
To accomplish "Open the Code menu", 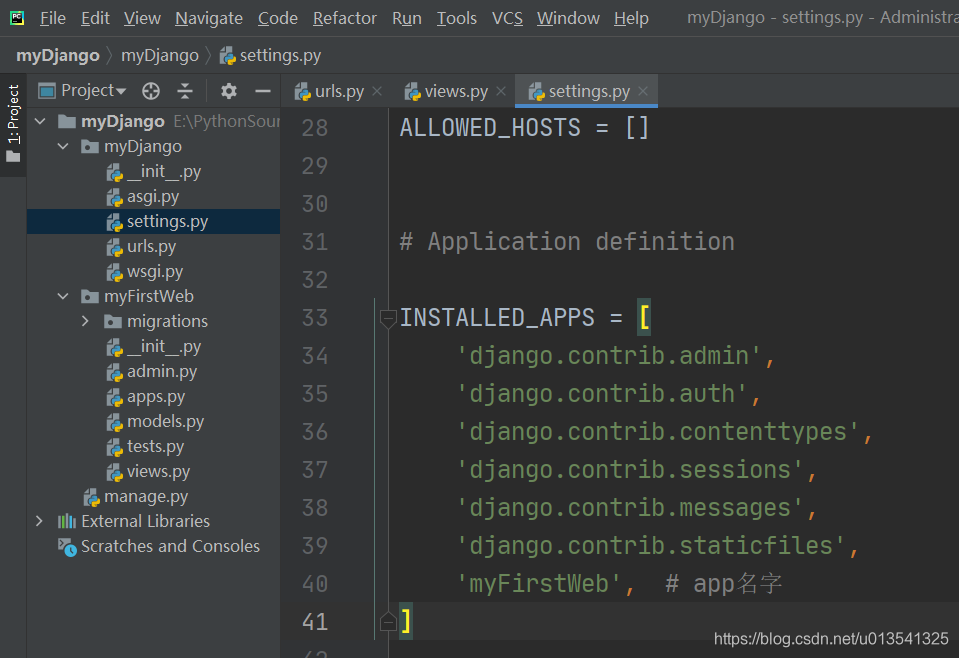I will click(x=278, y=18).
